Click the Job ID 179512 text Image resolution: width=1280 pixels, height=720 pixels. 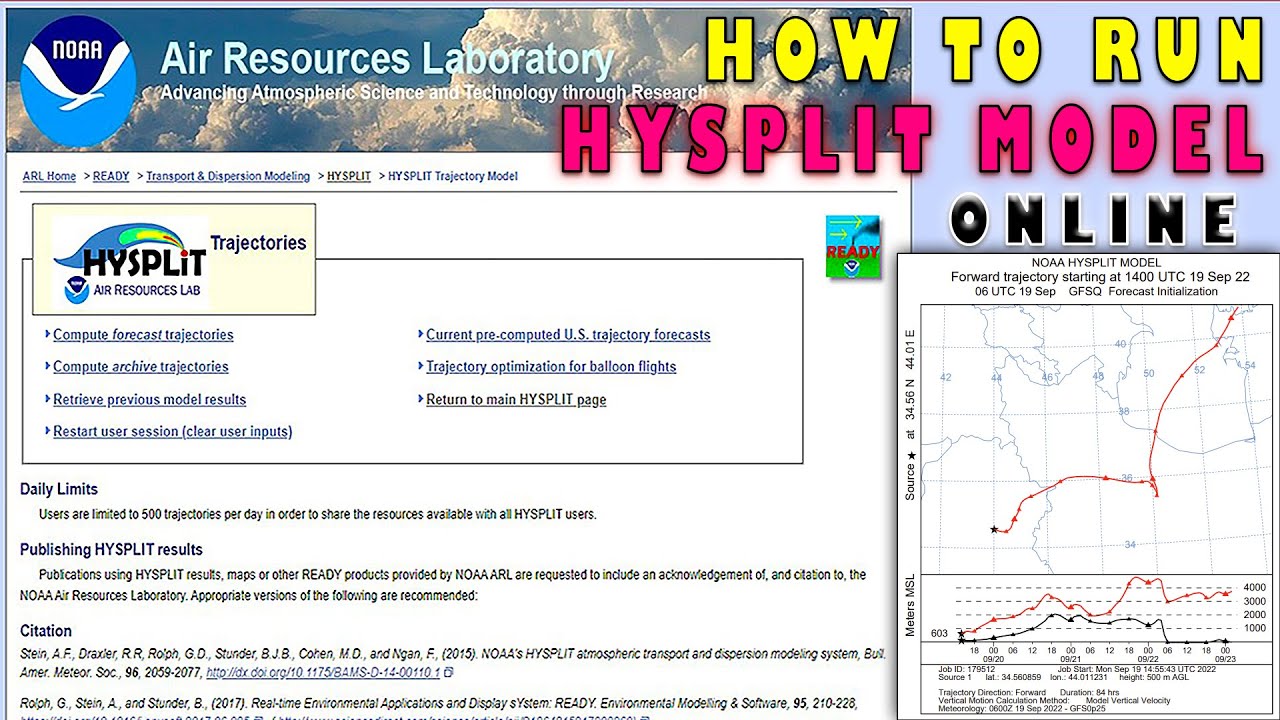pyautogui.click(x=969, y=670)
